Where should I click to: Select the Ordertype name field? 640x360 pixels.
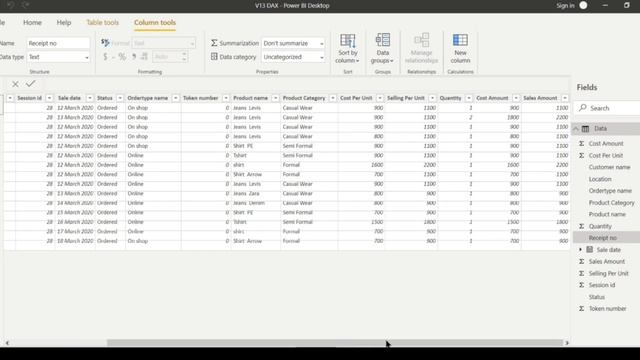coord(610,191)
